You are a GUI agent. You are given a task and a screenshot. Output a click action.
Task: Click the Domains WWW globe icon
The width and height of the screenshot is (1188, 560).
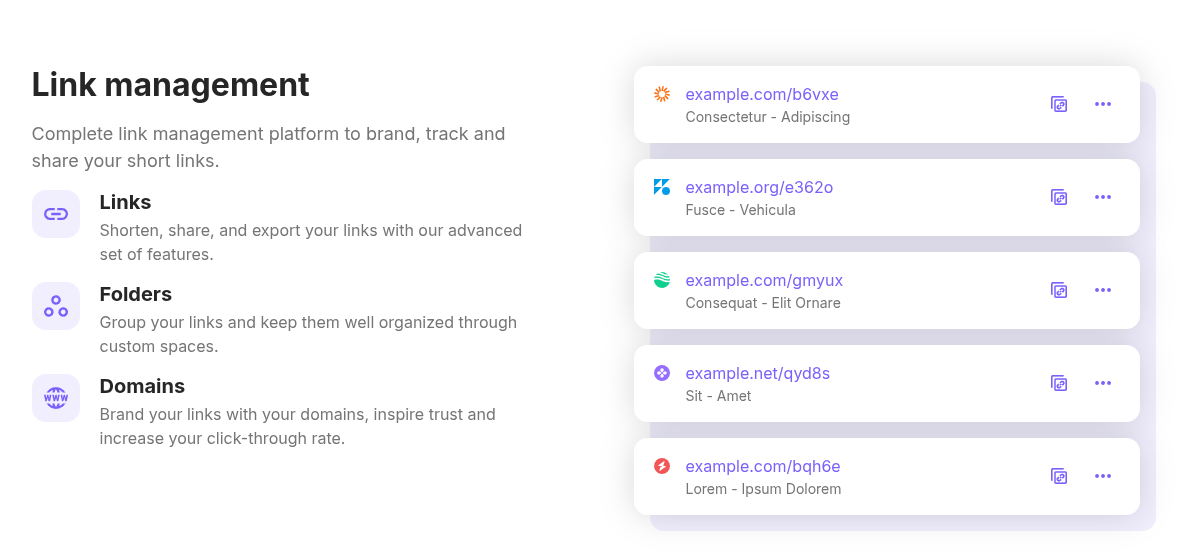coord(56,398)
